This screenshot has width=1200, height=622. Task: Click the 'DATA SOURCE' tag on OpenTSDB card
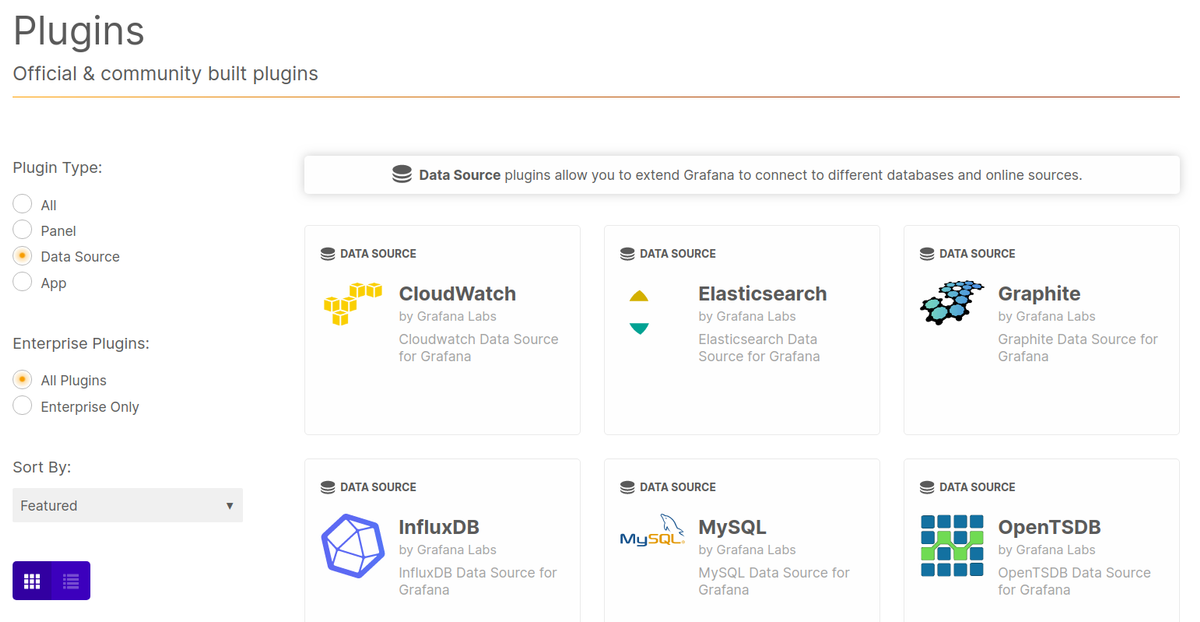(977, 488)
